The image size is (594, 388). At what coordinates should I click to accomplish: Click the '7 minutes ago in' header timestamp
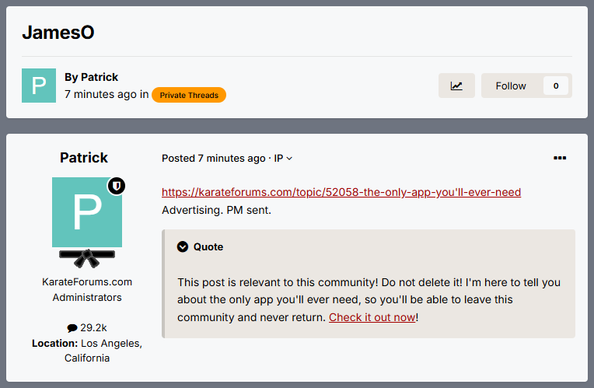coord(106,94)
